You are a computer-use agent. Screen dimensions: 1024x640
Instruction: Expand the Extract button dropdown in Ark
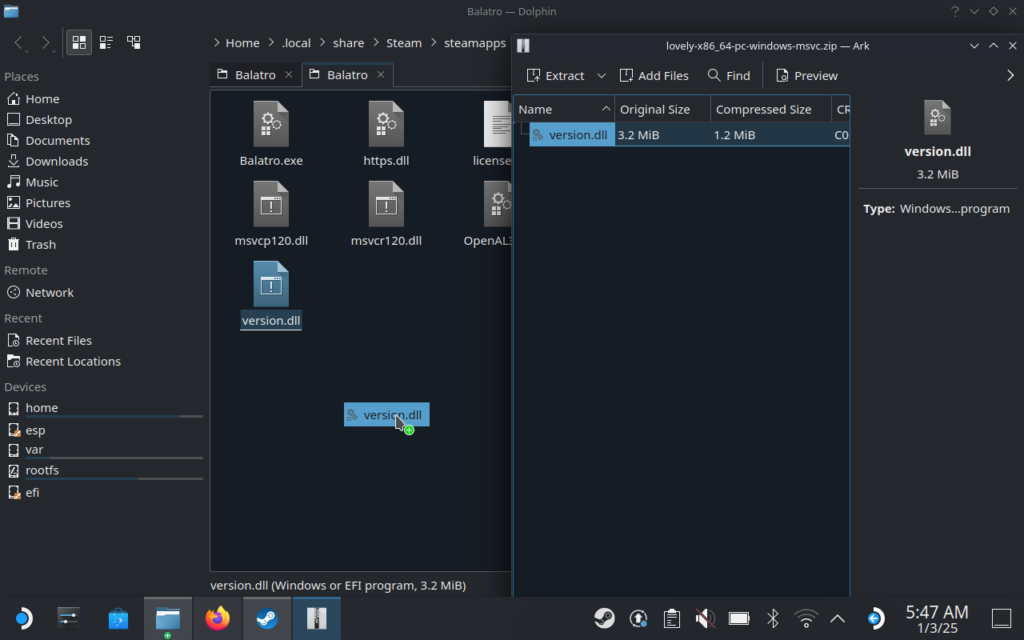(601, 75)
